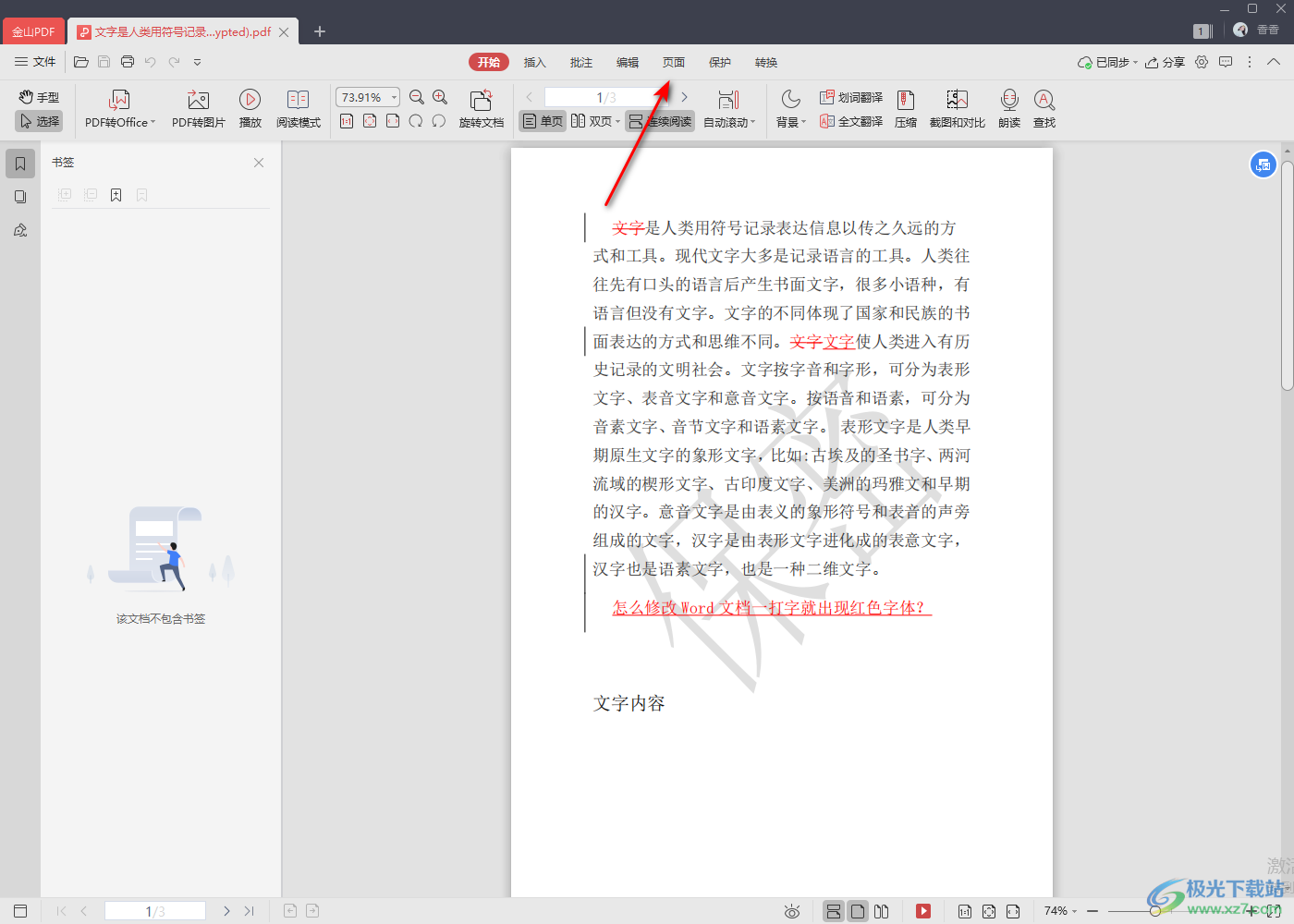
Task: Launch PDF转图片 conversion
Action: 199,108
